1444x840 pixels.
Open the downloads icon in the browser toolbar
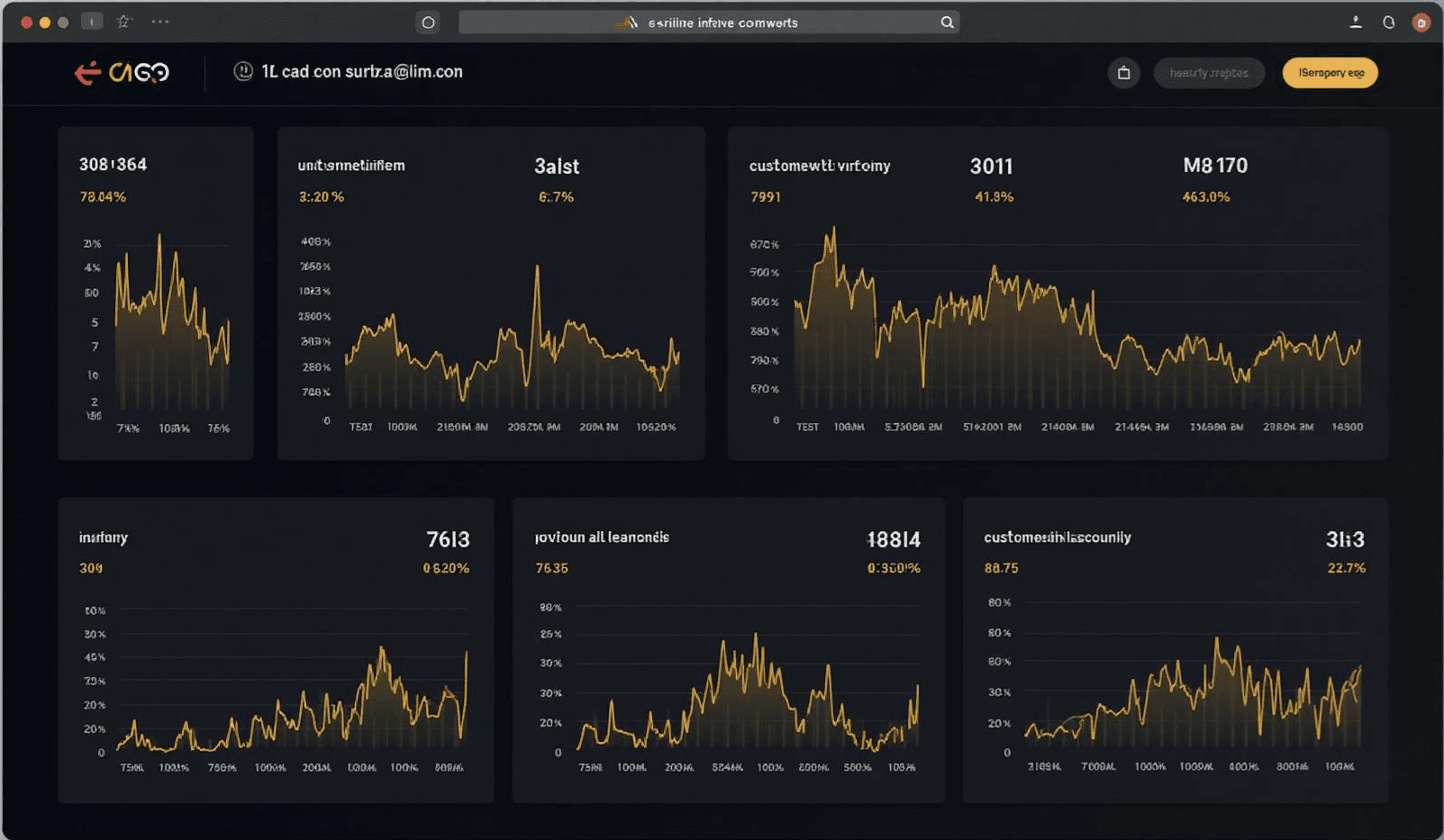click(x=1355, y=22)
